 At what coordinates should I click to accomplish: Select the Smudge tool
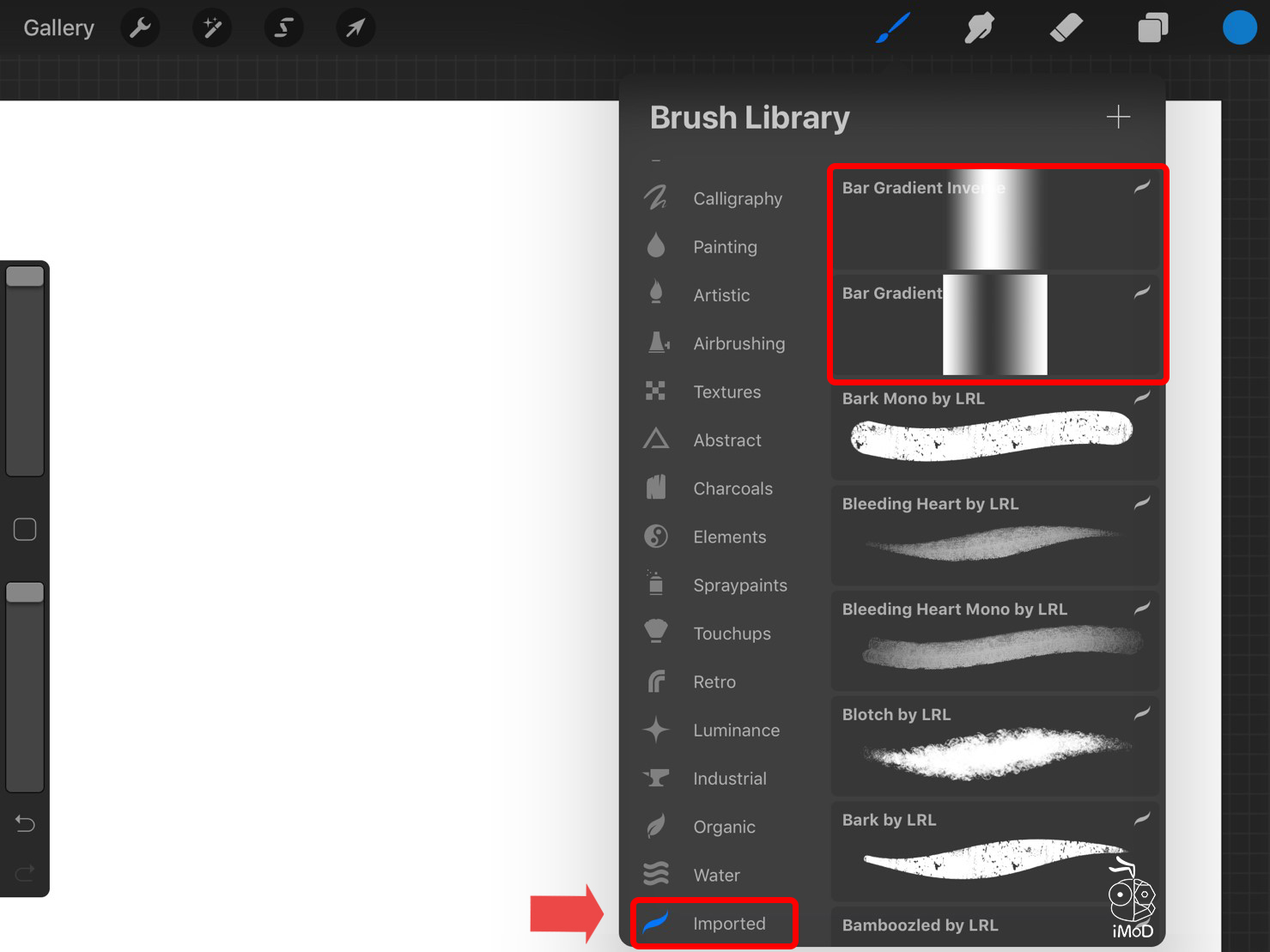coord(979,28)
